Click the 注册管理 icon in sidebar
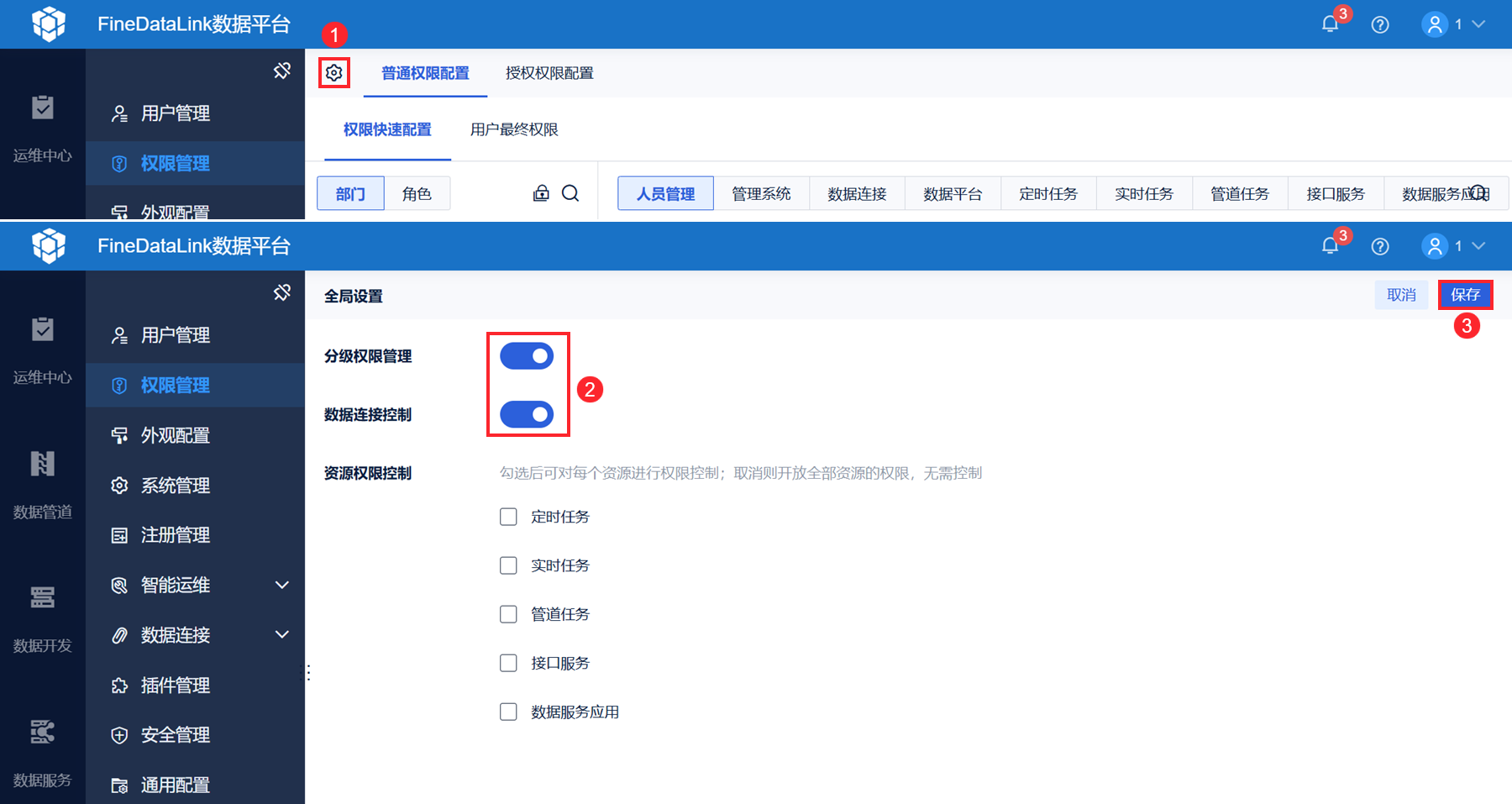This screenshot has width=1512, height=804. coord(119,535)
